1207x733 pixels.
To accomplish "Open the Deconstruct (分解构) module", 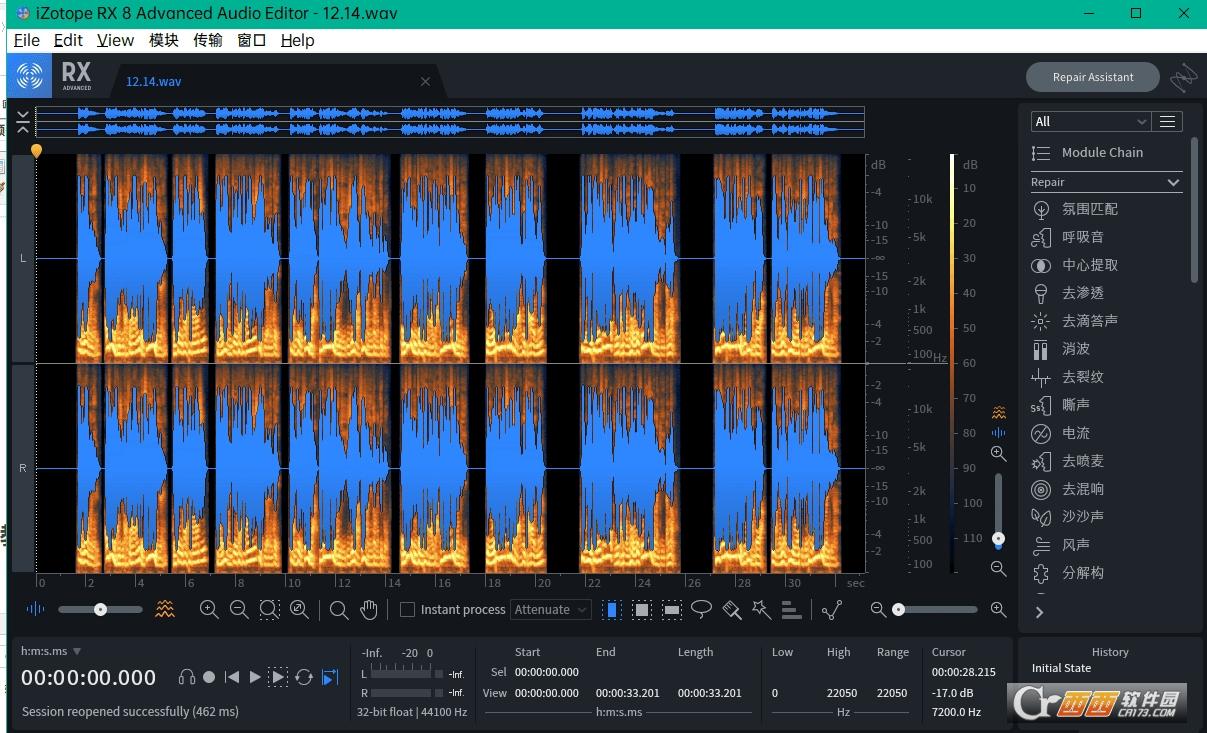I will tap(1068, 573).
